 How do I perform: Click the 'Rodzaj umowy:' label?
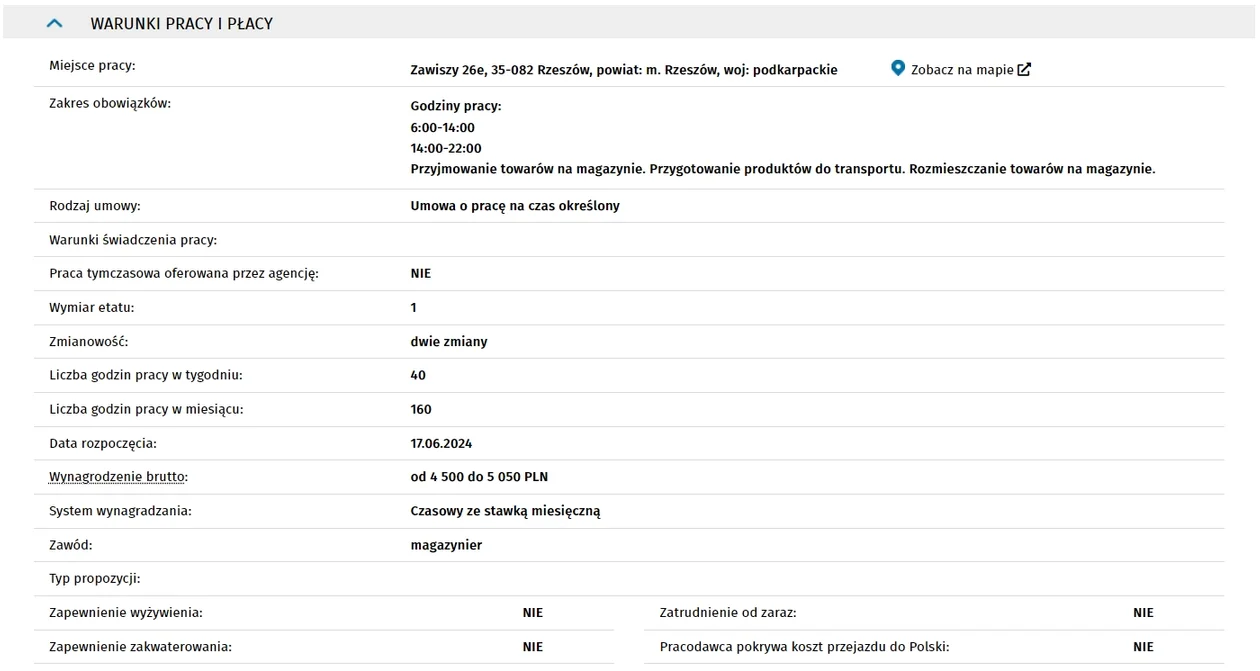point(95,206)
